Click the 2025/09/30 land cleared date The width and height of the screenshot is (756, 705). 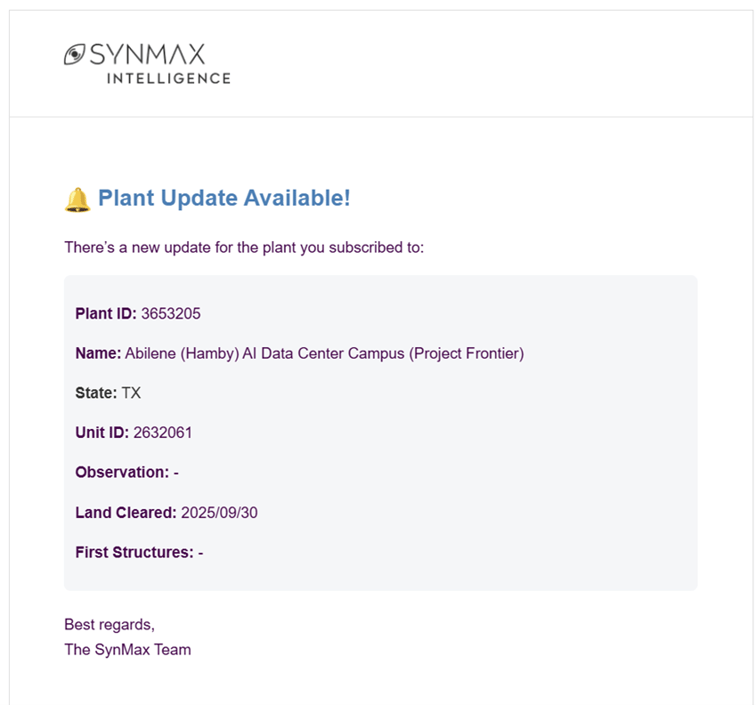tap(220, 512)
